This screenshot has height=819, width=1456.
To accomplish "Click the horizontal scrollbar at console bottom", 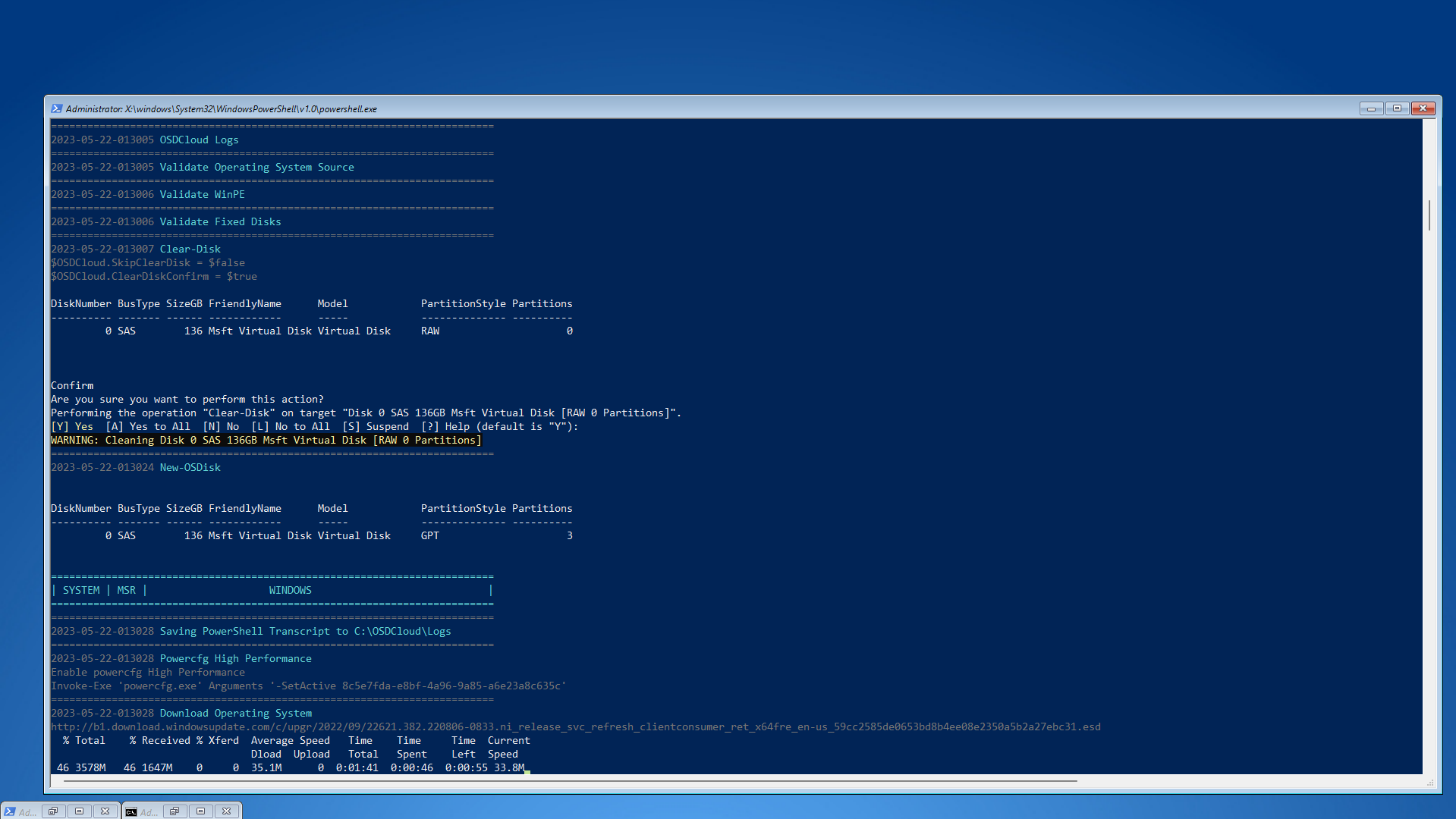I will coord(569,780).
